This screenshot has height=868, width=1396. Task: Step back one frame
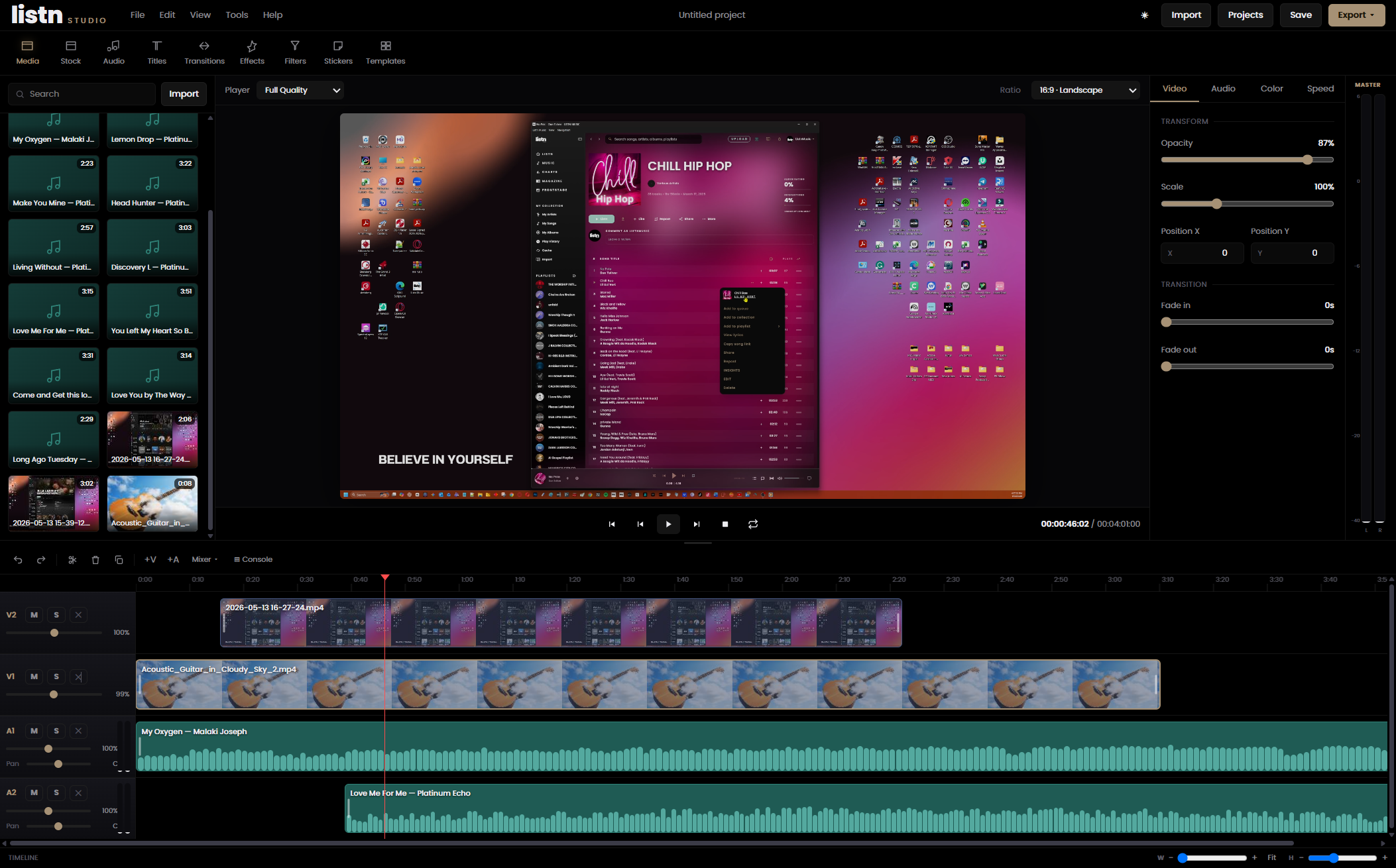[640, 524]
